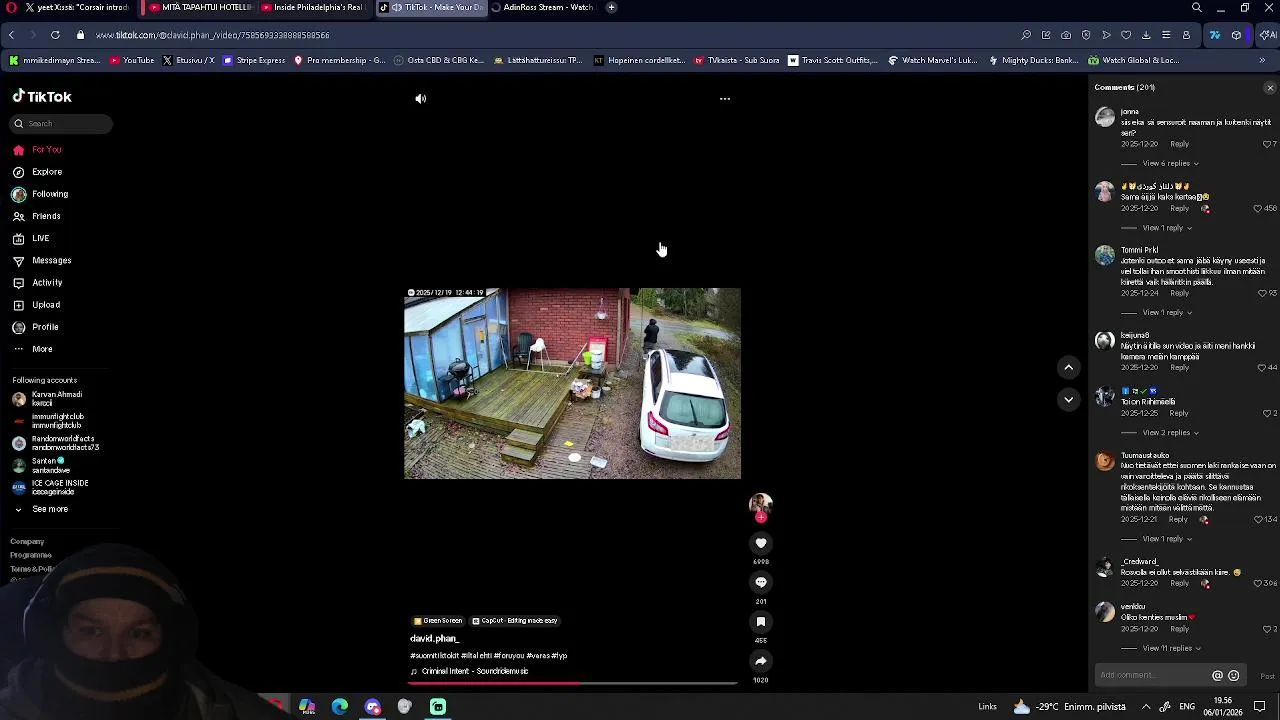
Task: Post the comment
Action: point(1267,675)
